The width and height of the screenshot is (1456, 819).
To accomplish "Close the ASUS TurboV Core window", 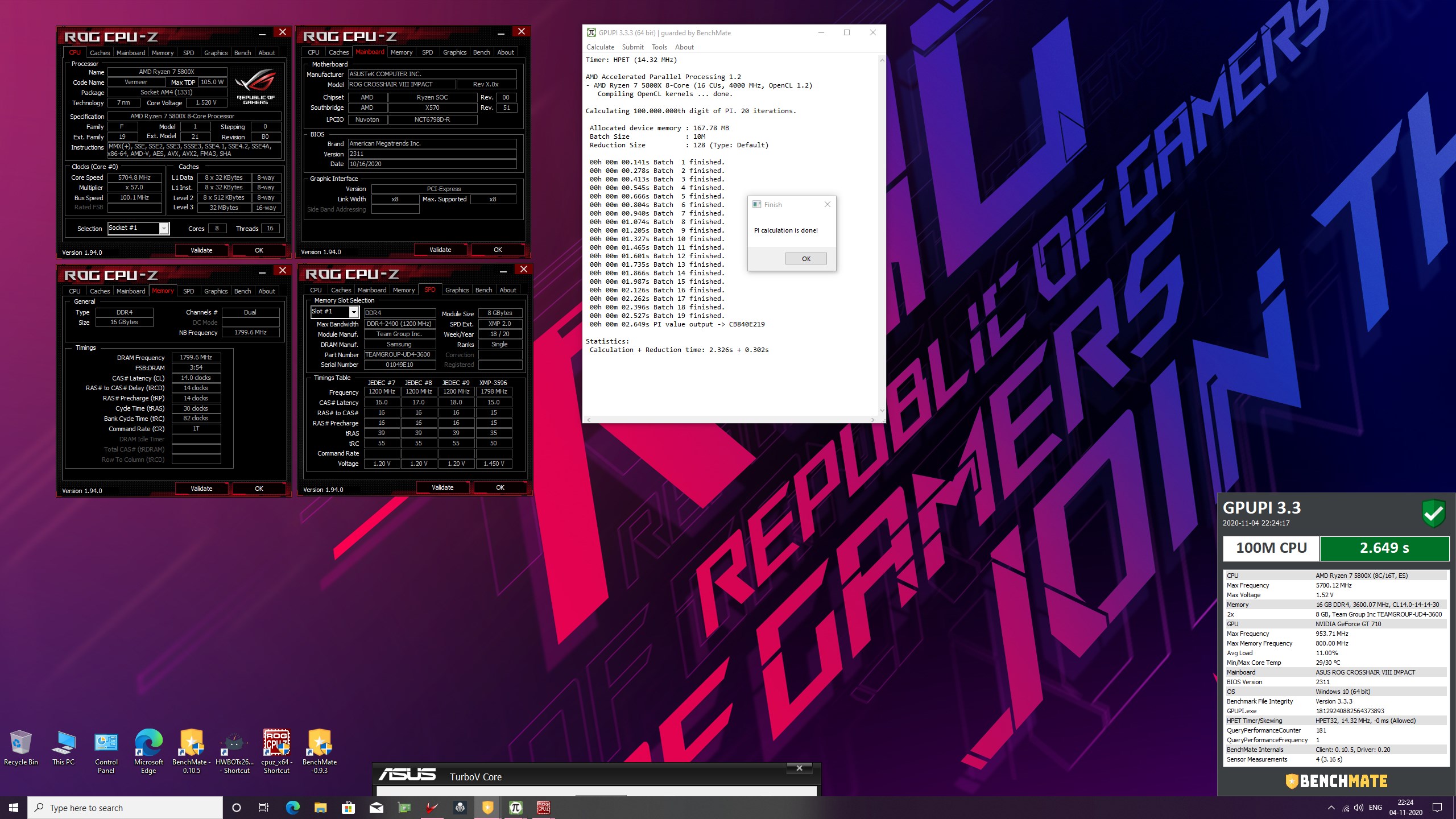I will [799, 768].
